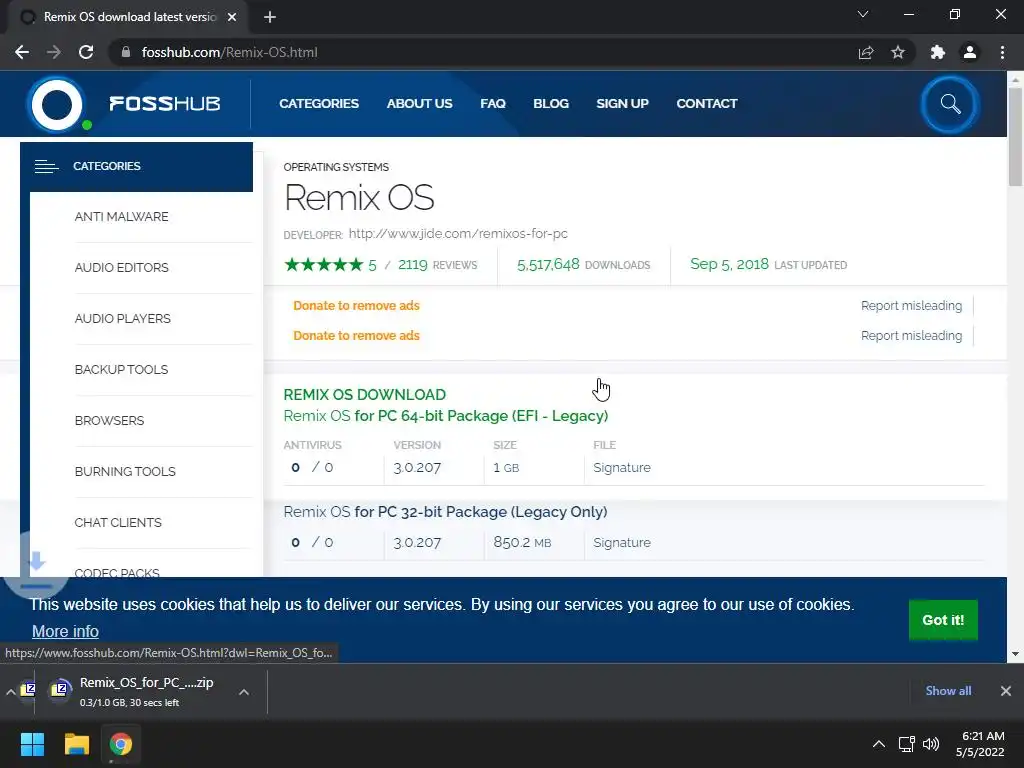
Task: Select the CHAT CLIENTS category
Action: pos(118,522)
